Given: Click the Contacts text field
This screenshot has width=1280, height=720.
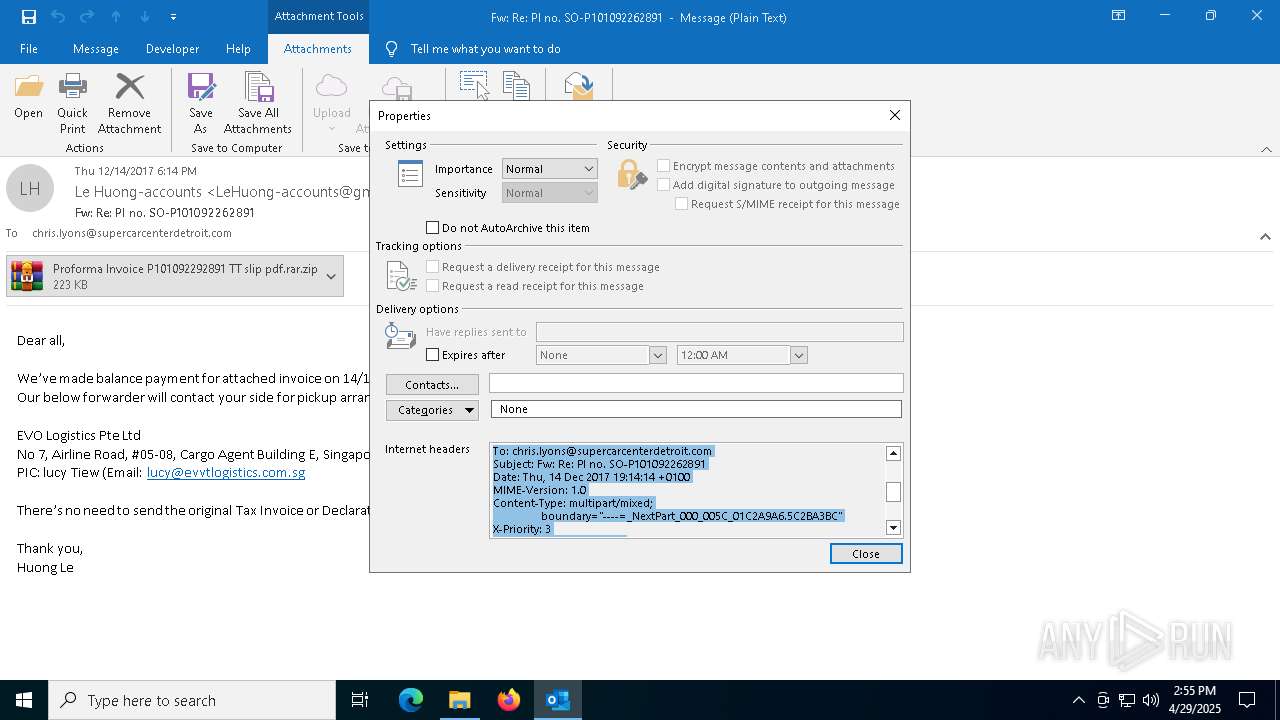Looking at the screenshot, I should 696,383.
